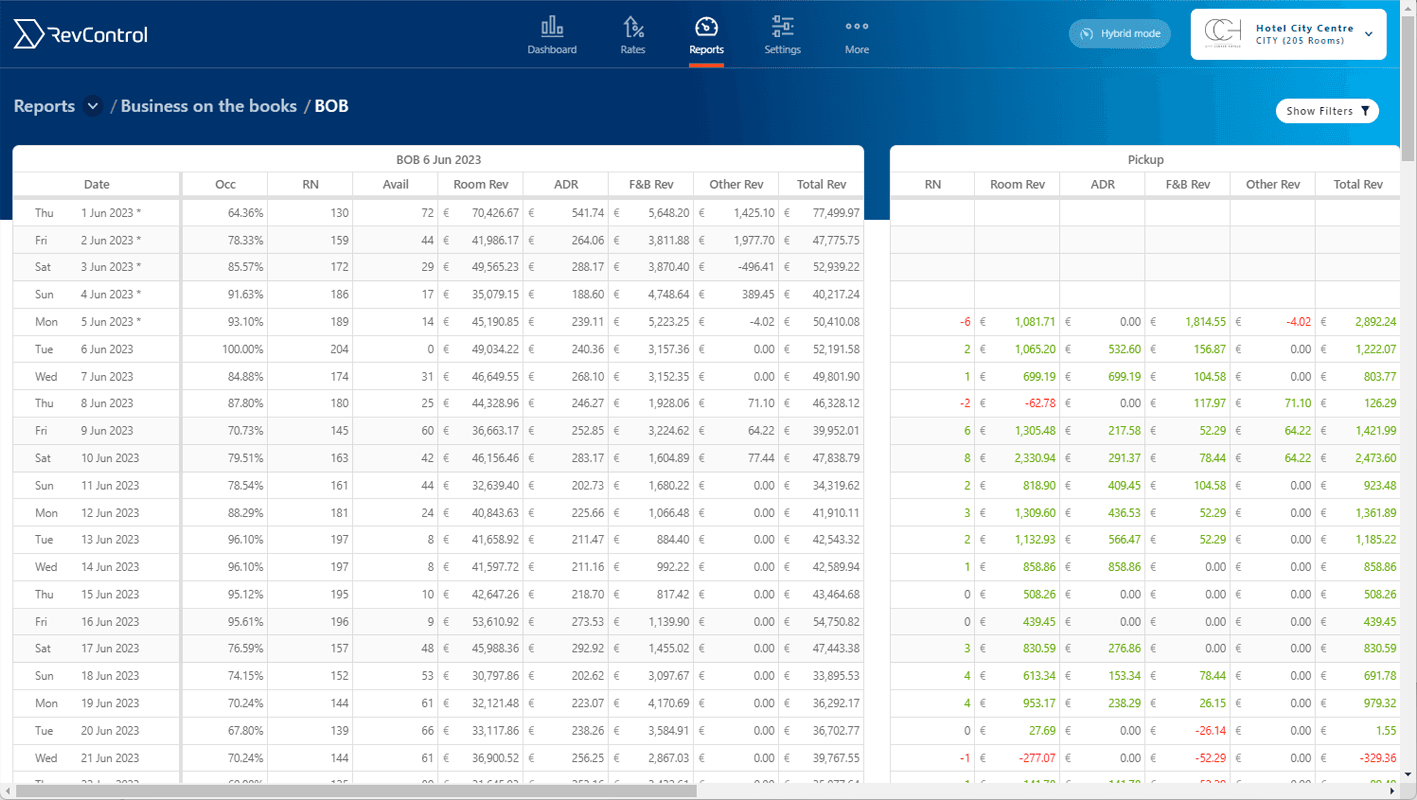1417x800 pixels.
Task: Expand the Reports breadcrumb dropdown chevron
Action: point(92,106)
